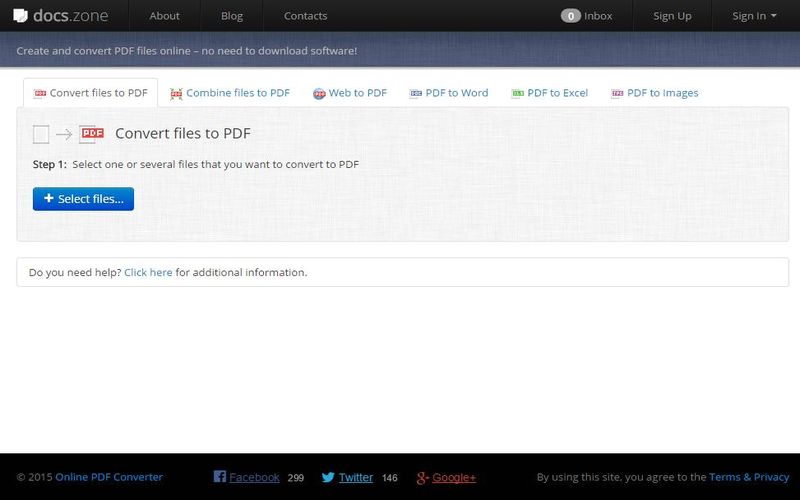This screenshot has height=500, width=800.
Task: Open the Twitter text link
Action: (356, 478)
